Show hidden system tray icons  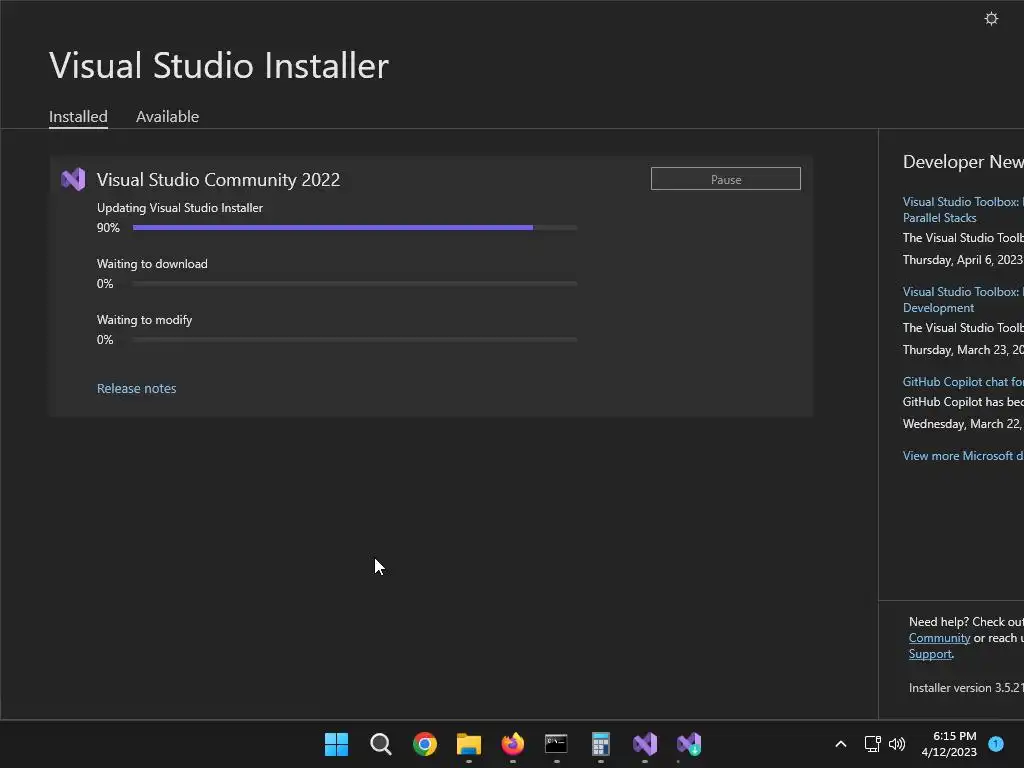(840, 744)
